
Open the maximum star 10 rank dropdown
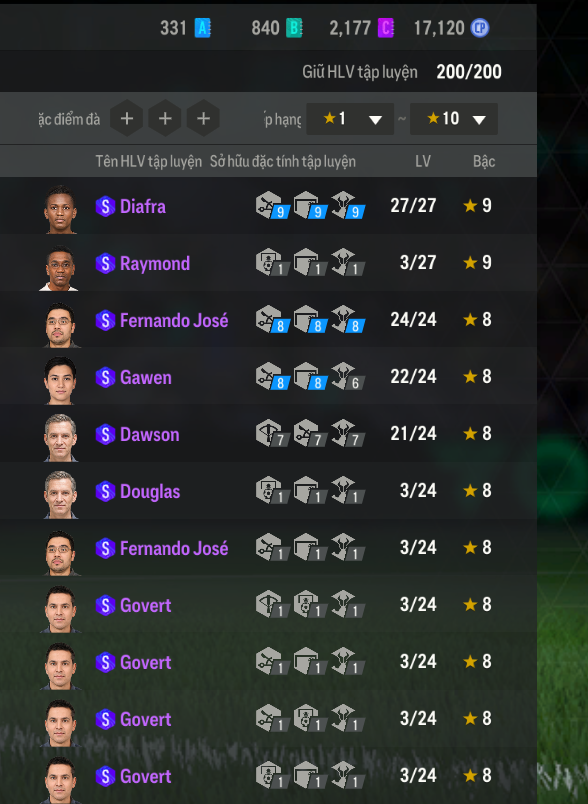click(x=454, y=119)
